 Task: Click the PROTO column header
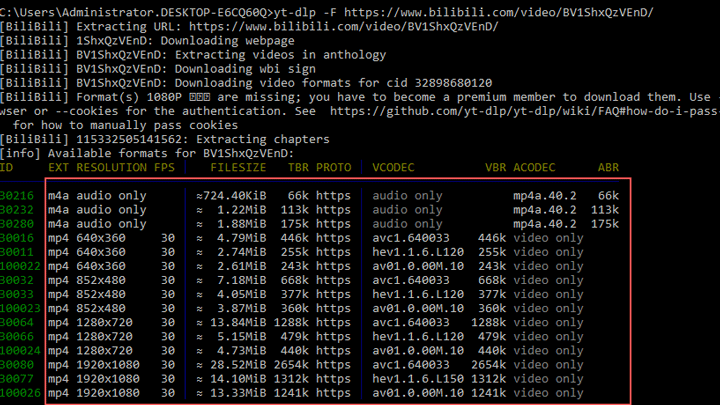pyautogui.click(x=333, y=168)
